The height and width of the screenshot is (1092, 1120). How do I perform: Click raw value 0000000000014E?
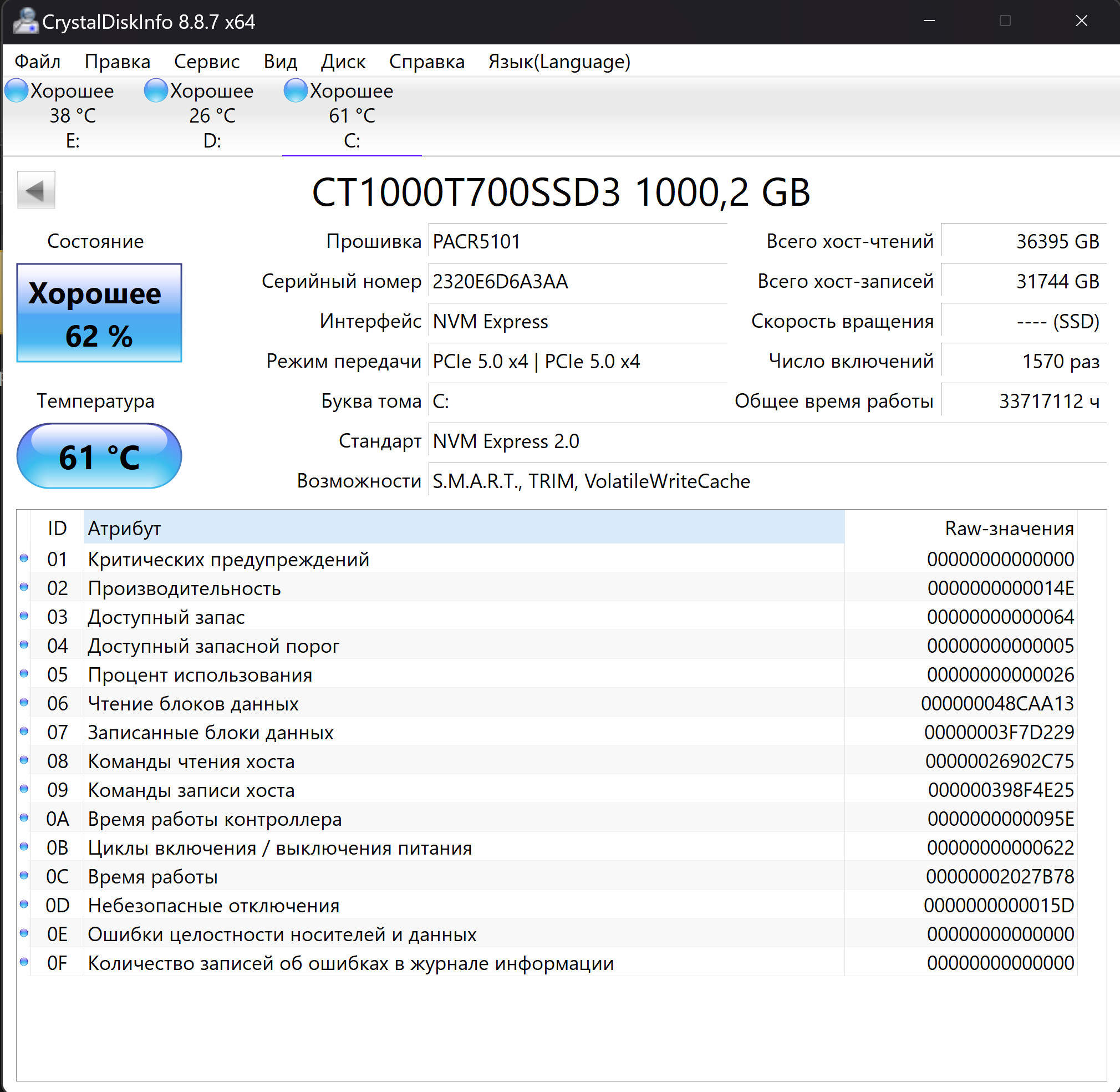click(x=1000, y=588)
